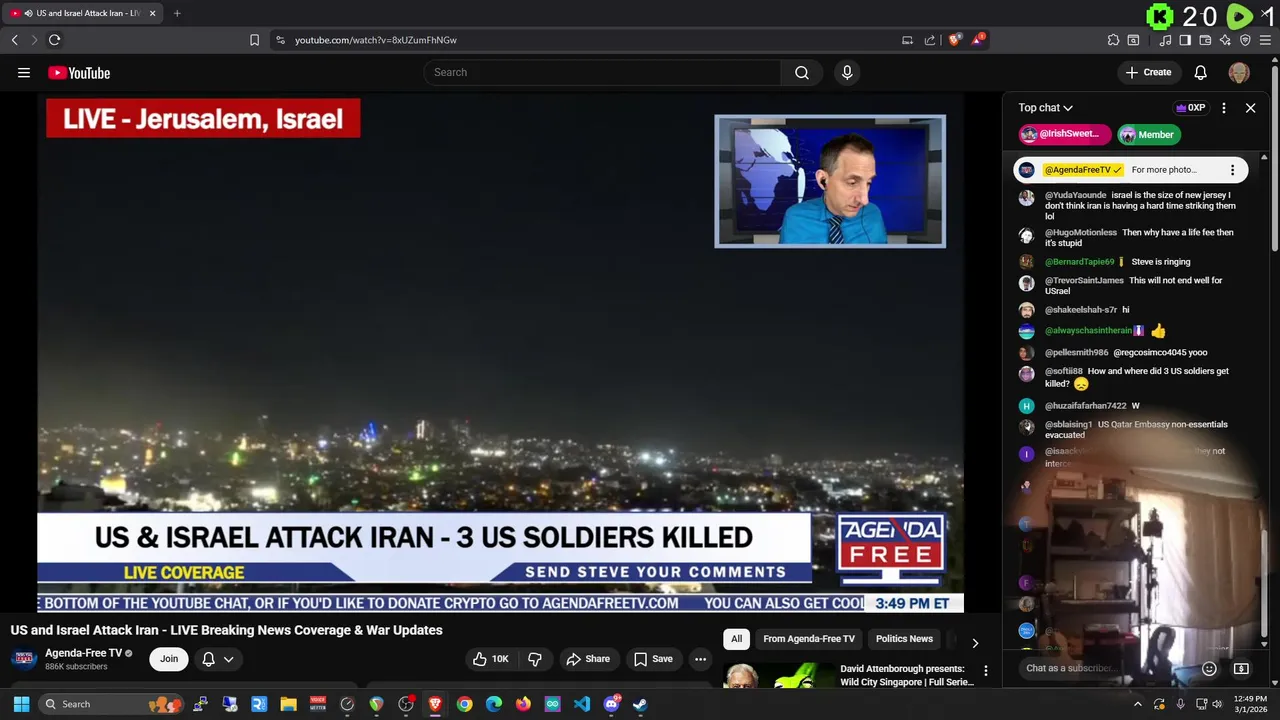Screen dimensions: 1280x720
Task: Show more filter chips with arrow
Action: (975, 642)
